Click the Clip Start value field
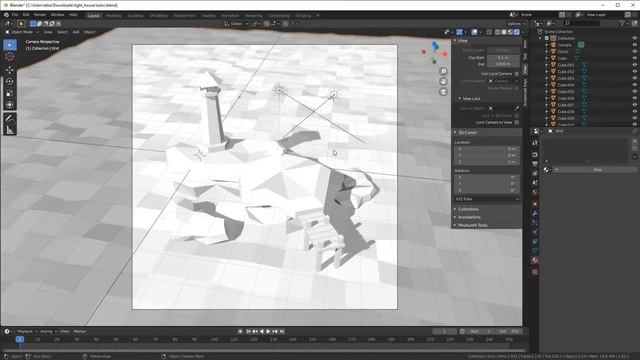 [x=503, y=58]
